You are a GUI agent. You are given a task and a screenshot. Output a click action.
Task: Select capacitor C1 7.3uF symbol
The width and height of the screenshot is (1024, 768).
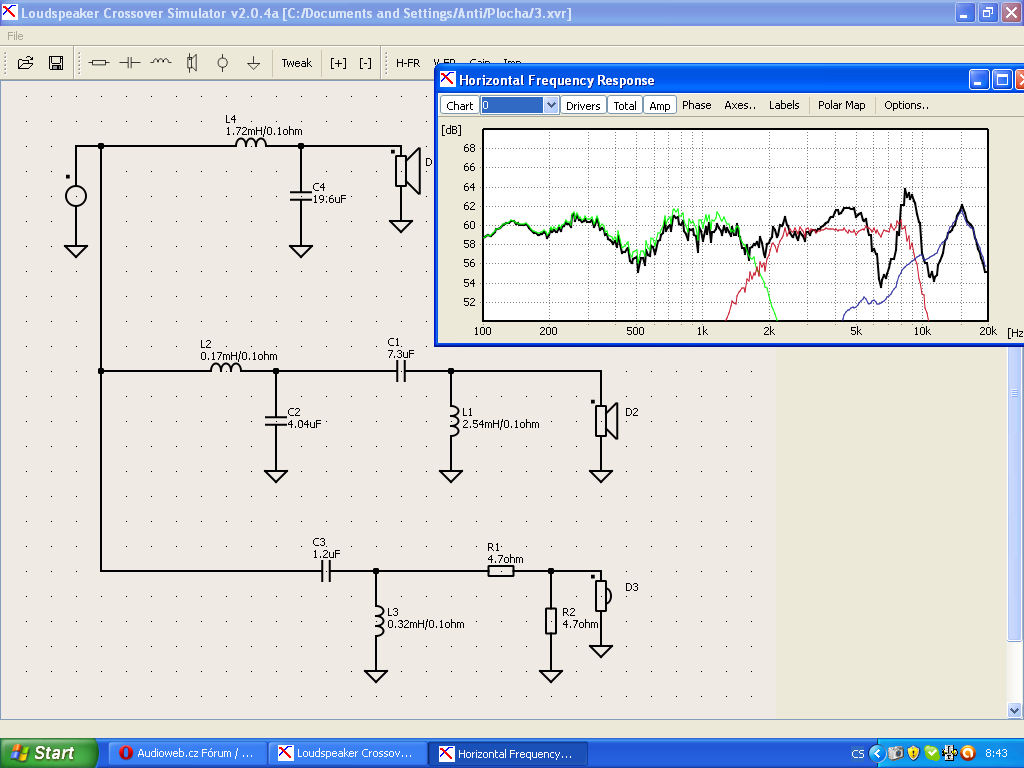point(401,372)
